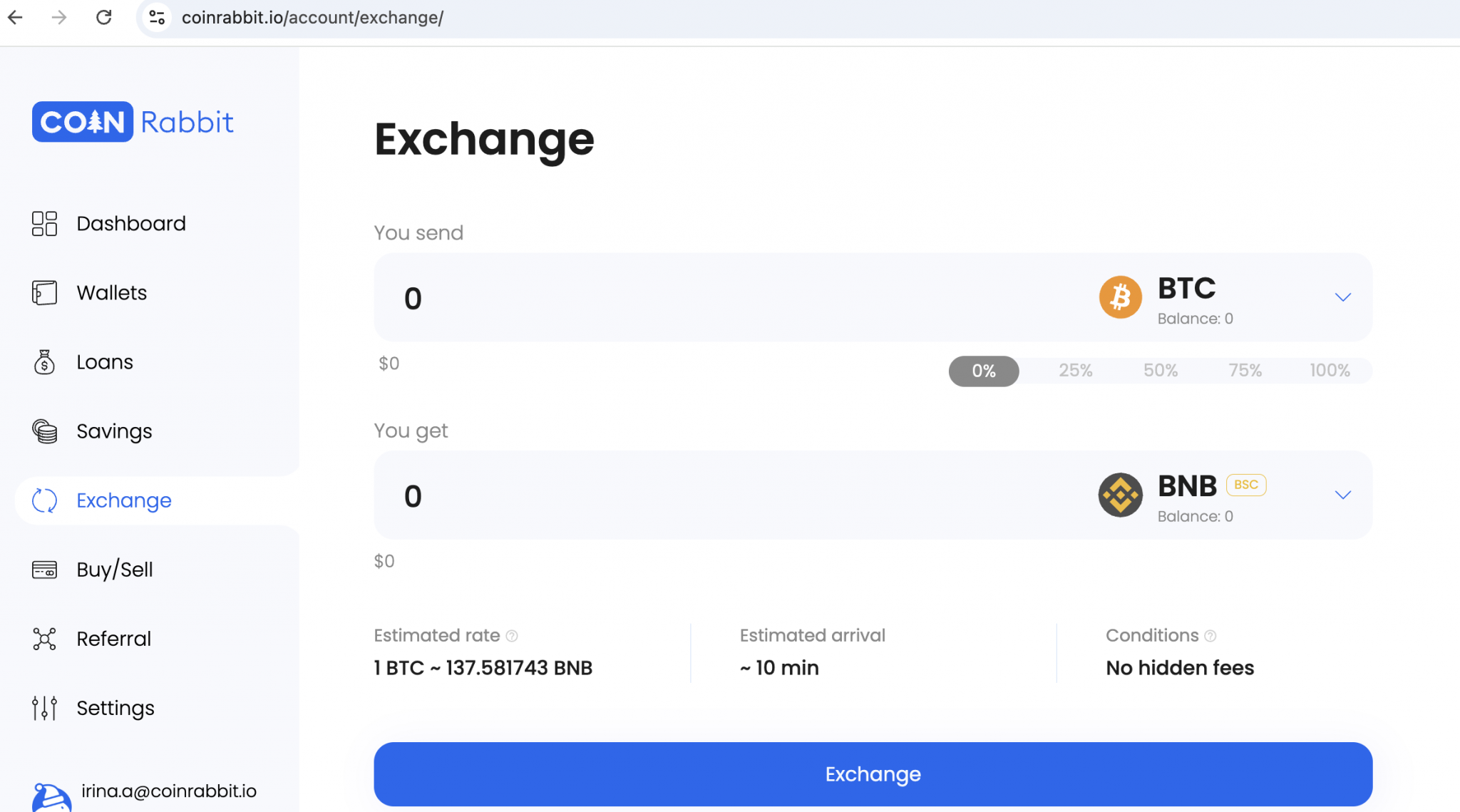The width and height of the screenshot is (1460, 812).
Task: Open Settings via the sliders icon
Action: 44,708
